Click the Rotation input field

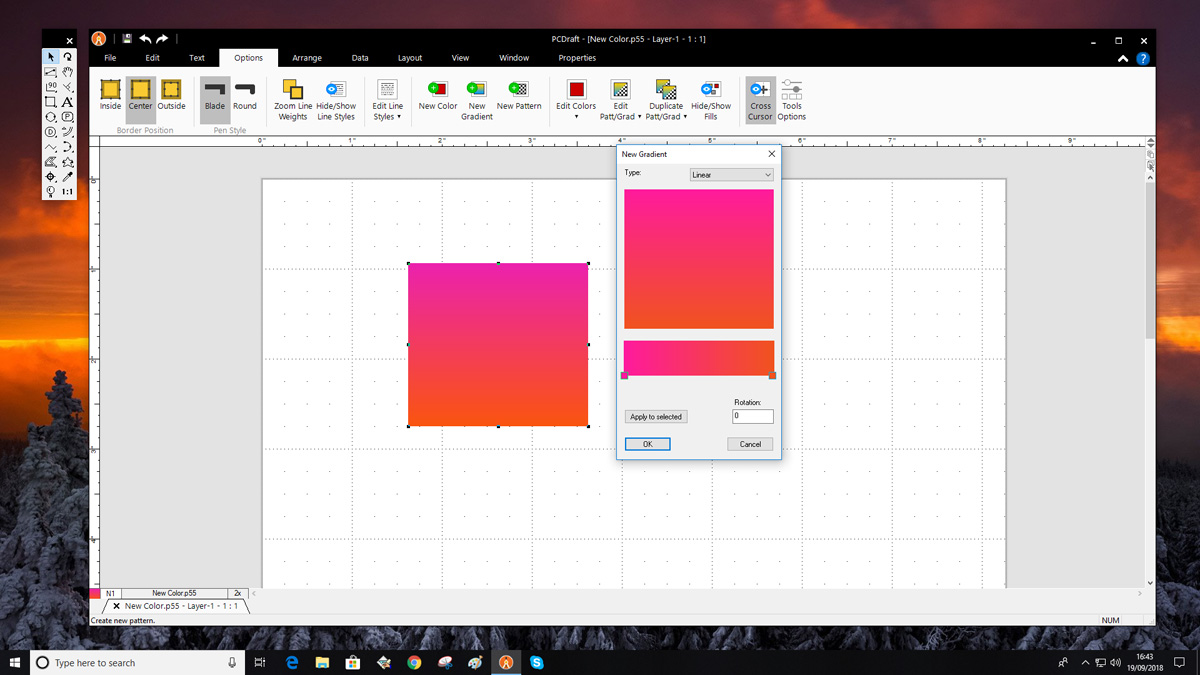(x=752, y=416)
